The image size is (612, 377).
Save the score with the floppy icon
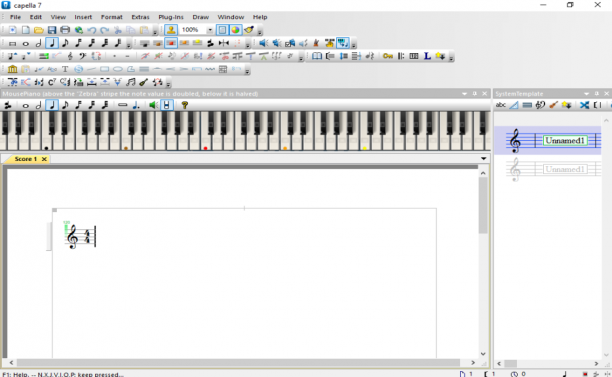coord(52,30)
